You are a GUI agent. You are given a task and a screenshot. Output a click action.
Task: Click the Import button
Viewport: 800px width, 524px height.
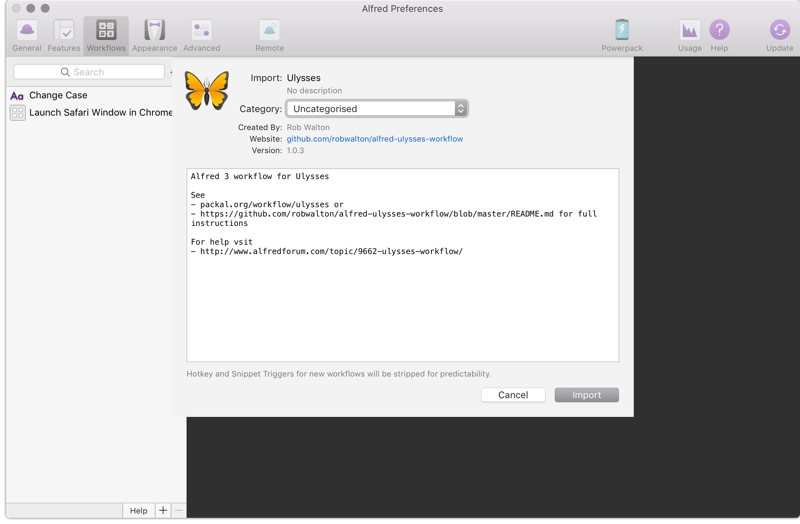point(587,395)
